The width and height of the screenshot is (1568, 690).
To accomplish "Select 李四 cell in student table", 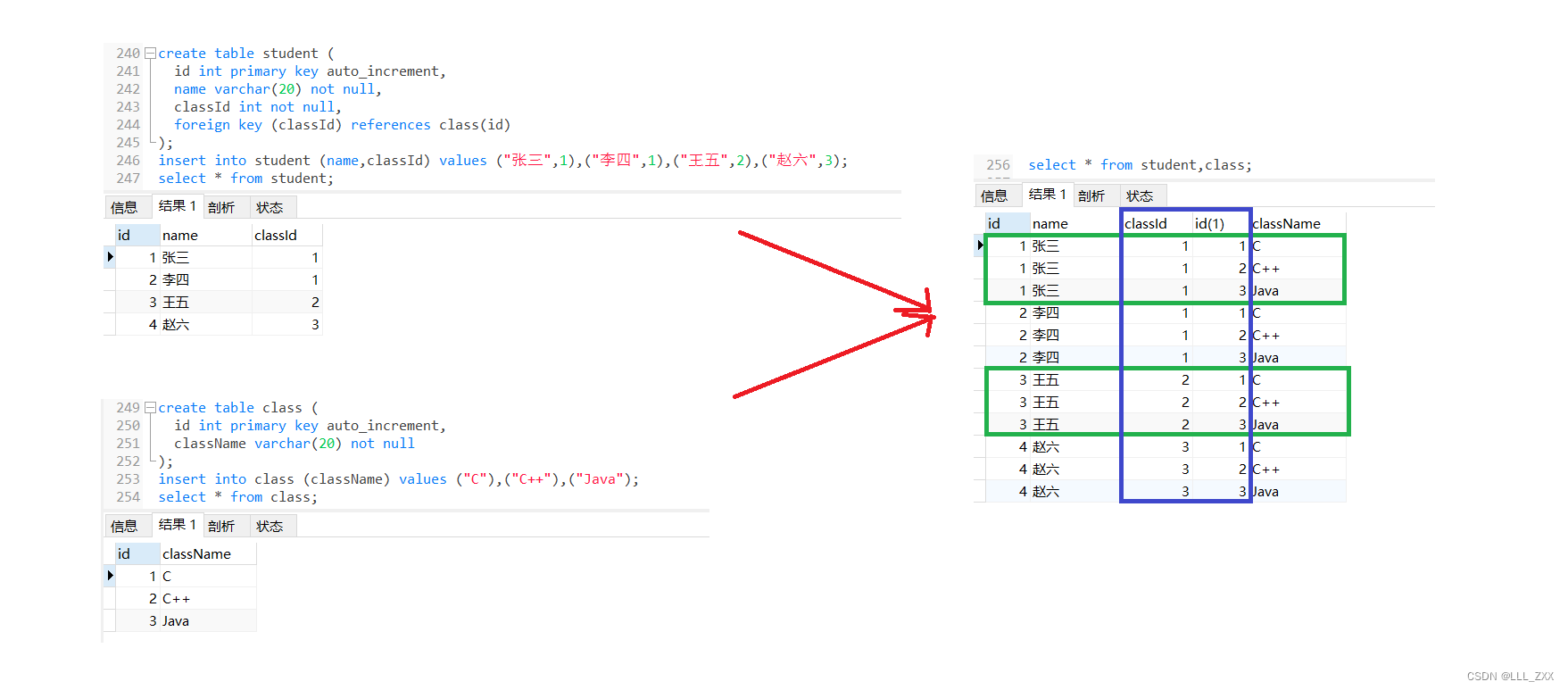I will (x=206, y=279).
